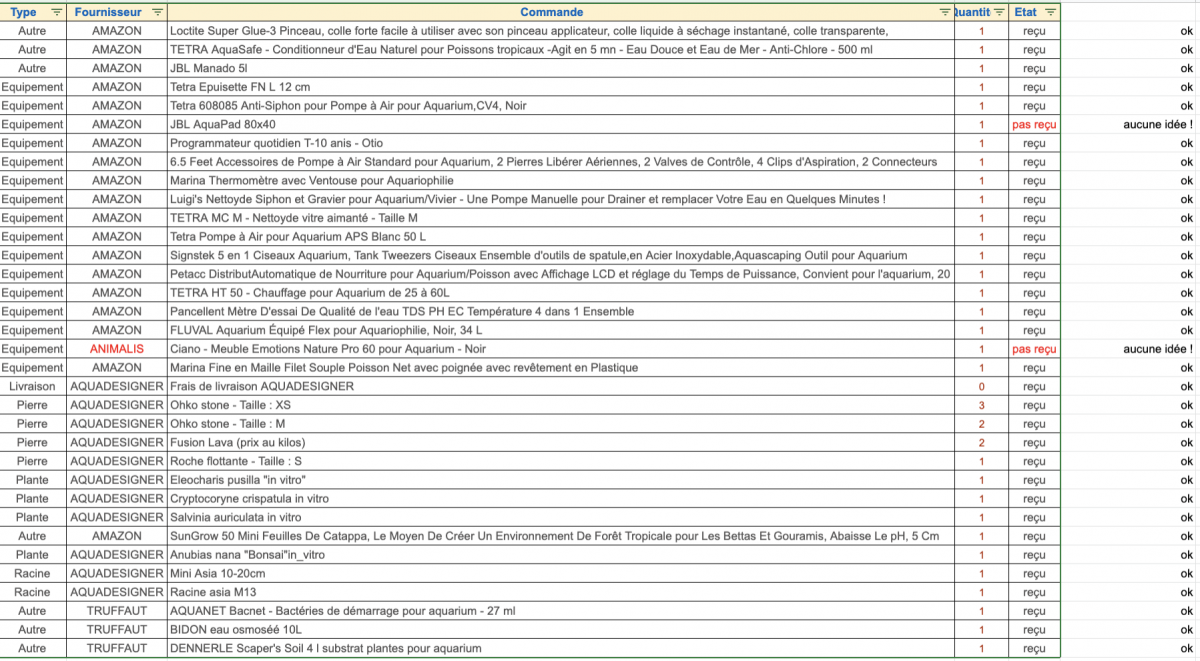
Task: Select the TETRA HT 50 Chauffage cell
Action: [x=561, y=292]
